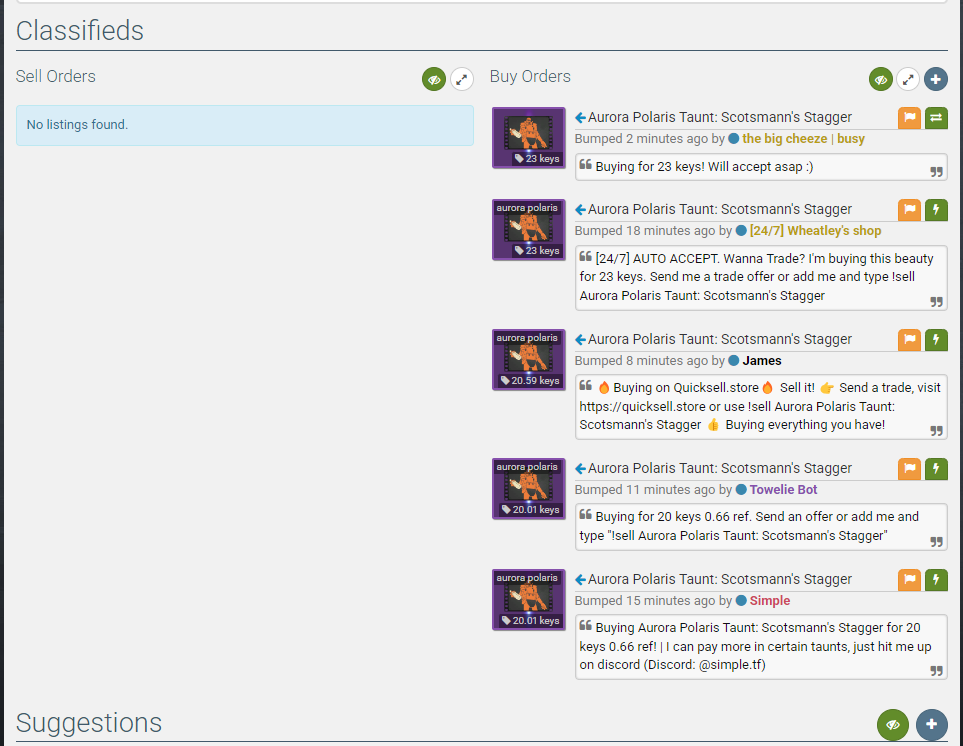
Task: Click '[24/7] AUTO ACCEPT' listing comment
Action: 761,278
